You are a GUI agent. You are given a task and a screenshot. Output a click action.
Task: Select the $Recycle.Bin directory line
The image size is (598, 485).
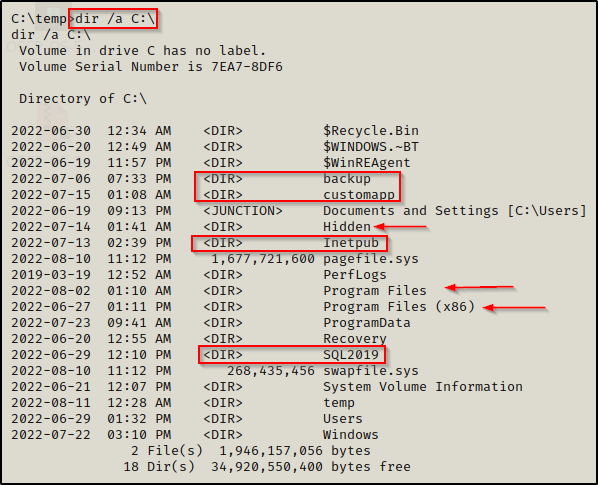click(215, 130)
